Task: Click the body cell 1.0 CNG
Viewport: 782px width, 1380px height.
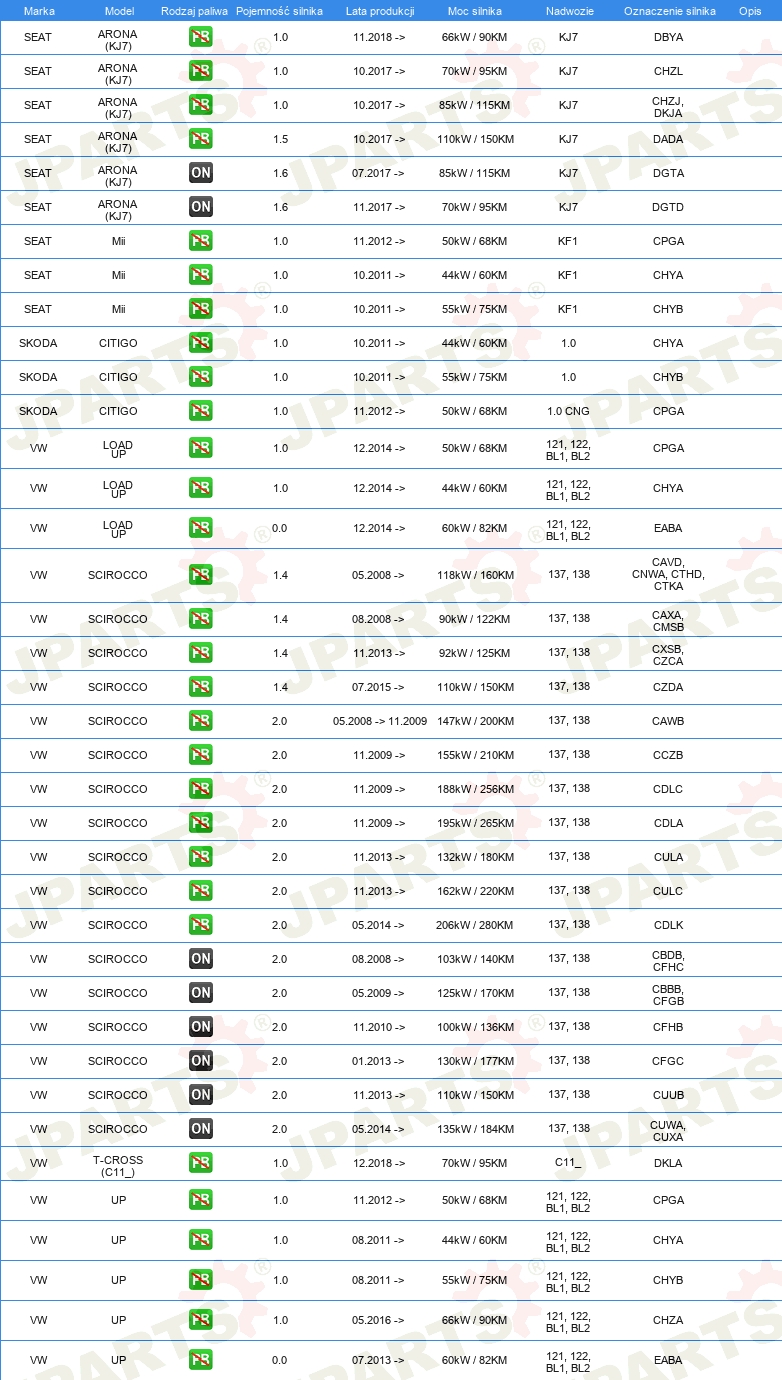Action: click(568, 411)
